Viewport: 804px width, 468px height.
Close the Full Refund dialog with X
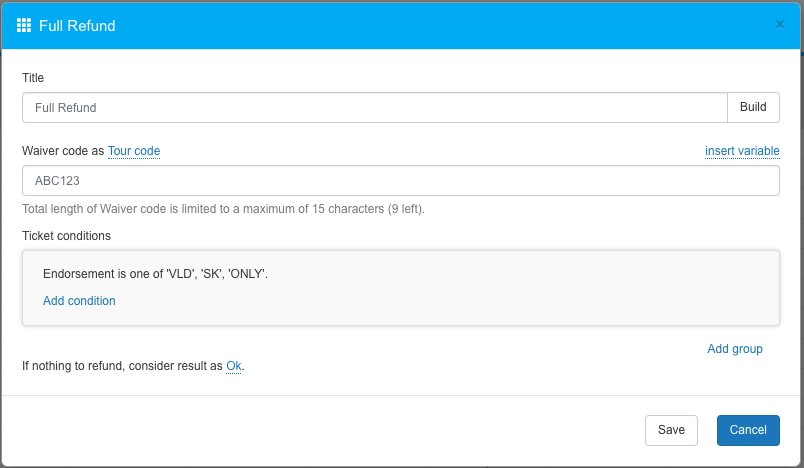click(779, 25)
